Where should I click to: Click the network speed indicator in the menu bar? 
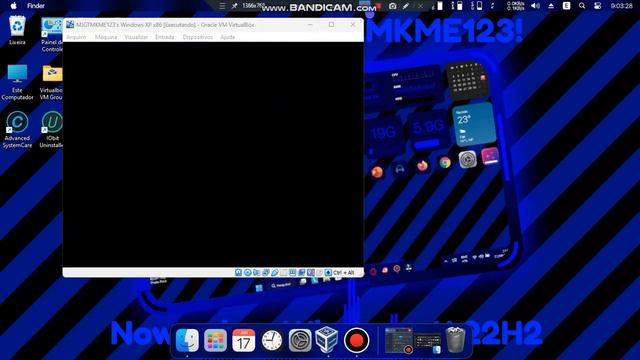[x=516, y=6]
